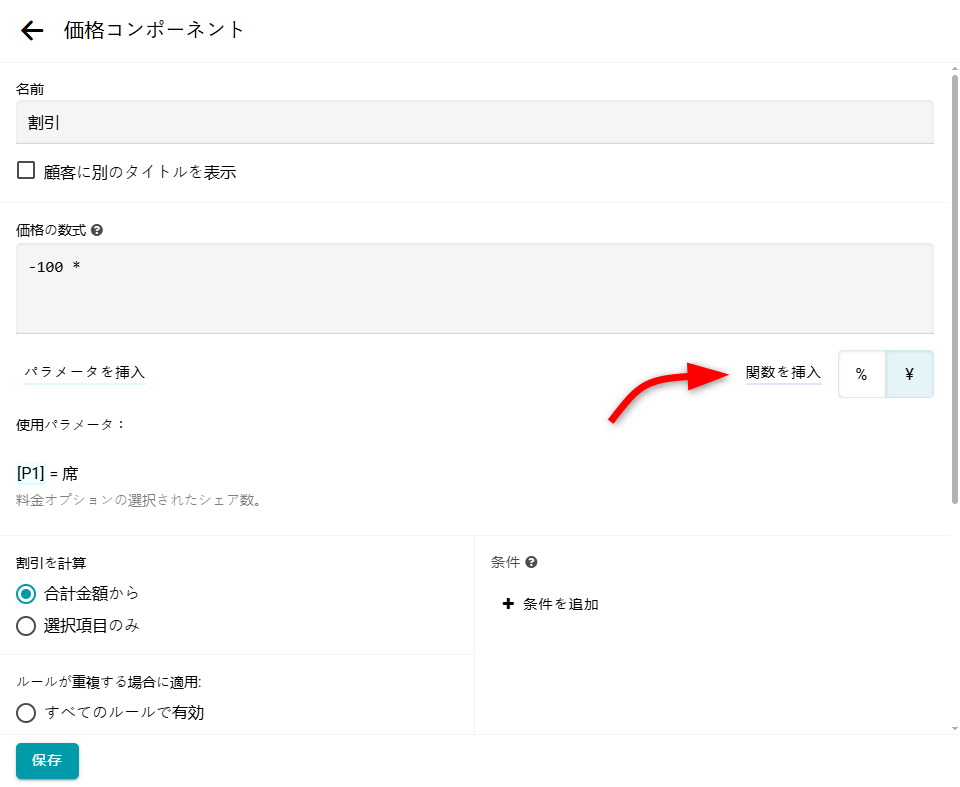The image size is (960, 787).
Task: Click the 割引を計算 heading
Action: click(51, 563)
